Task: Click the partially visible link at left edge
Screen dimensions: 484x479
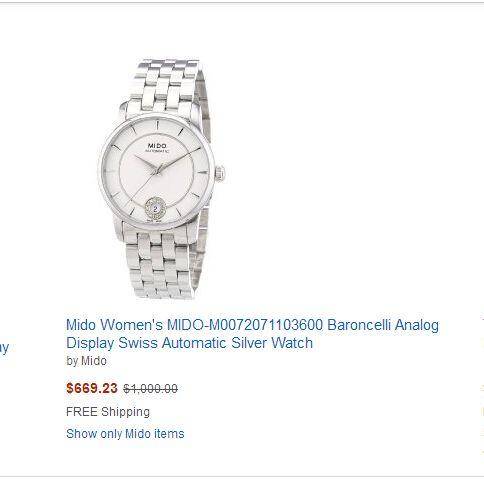Action: tap(4, 348)
